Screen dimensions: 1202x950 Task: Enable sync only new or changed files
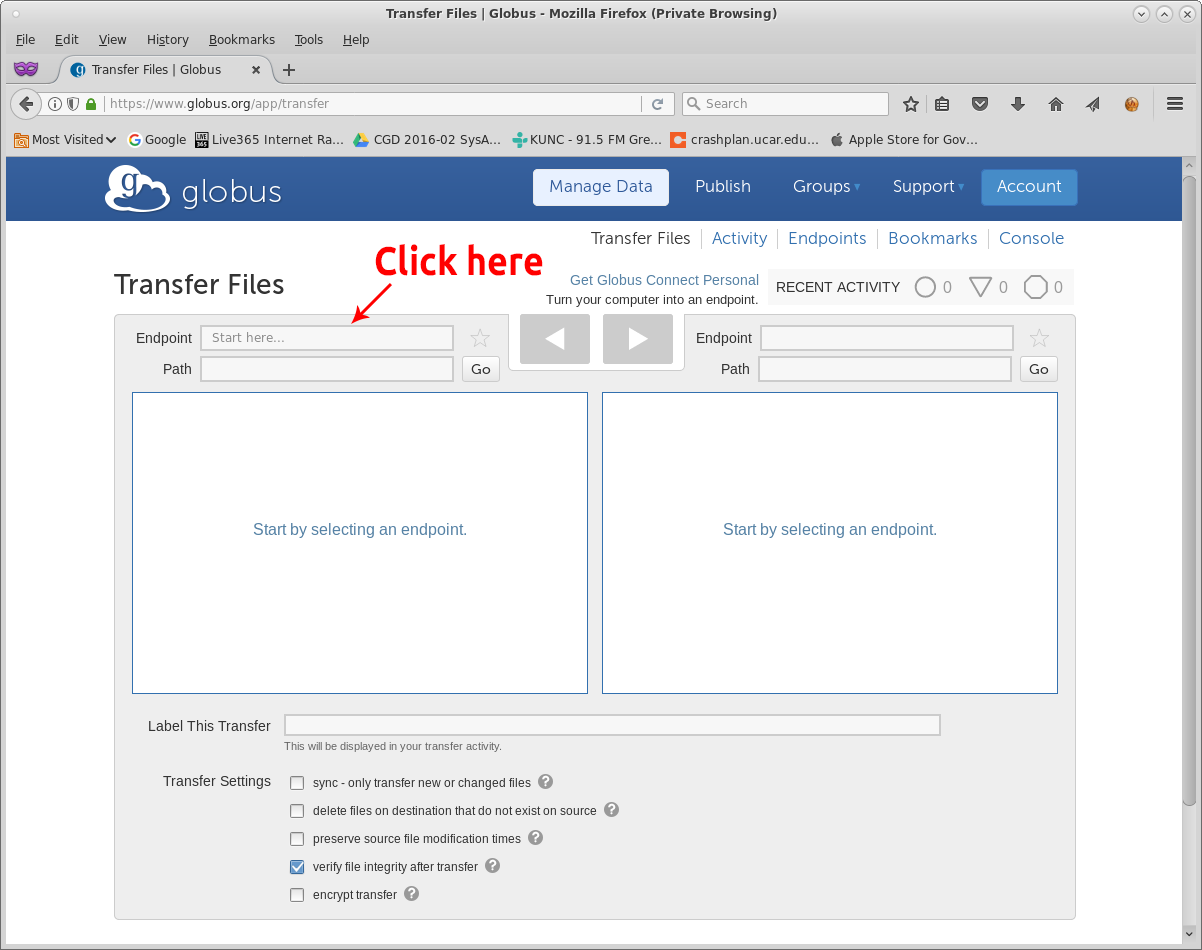tap(297, 783)
